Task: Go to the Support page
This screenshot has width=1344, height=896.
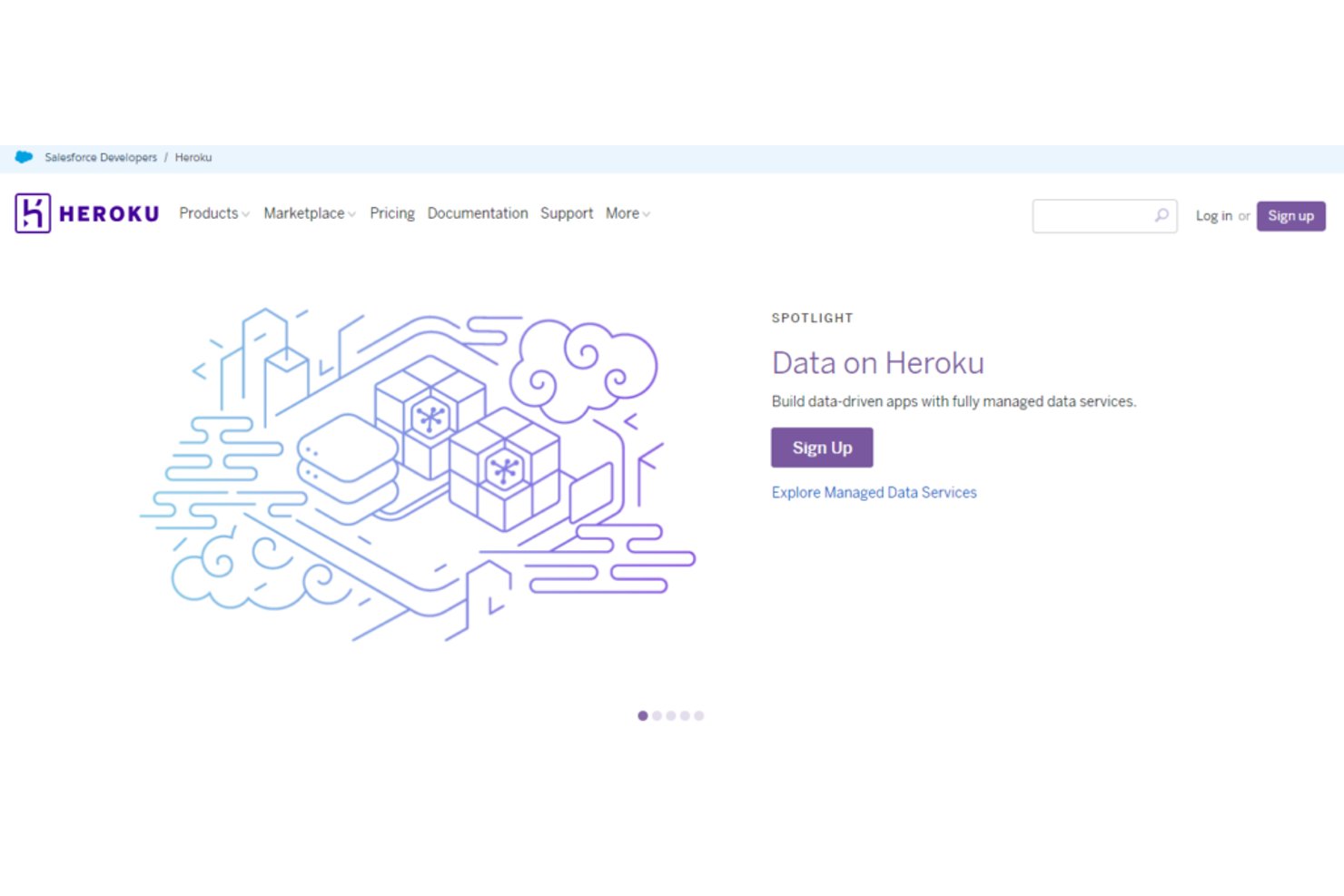Action: click(x=567, y=213)
